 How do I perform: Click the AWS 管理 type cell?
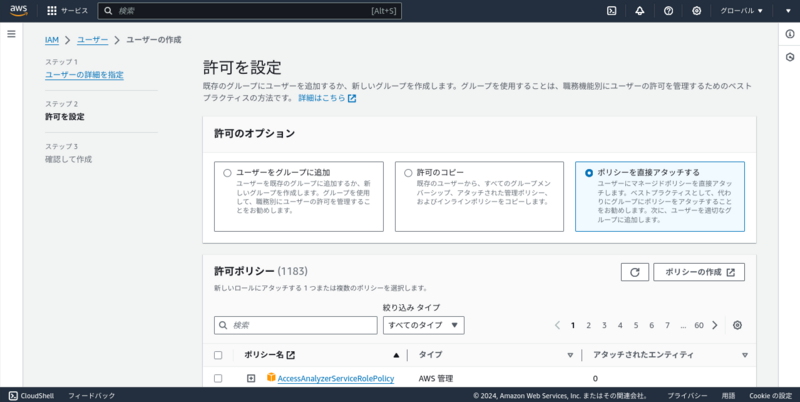[436, 379]
